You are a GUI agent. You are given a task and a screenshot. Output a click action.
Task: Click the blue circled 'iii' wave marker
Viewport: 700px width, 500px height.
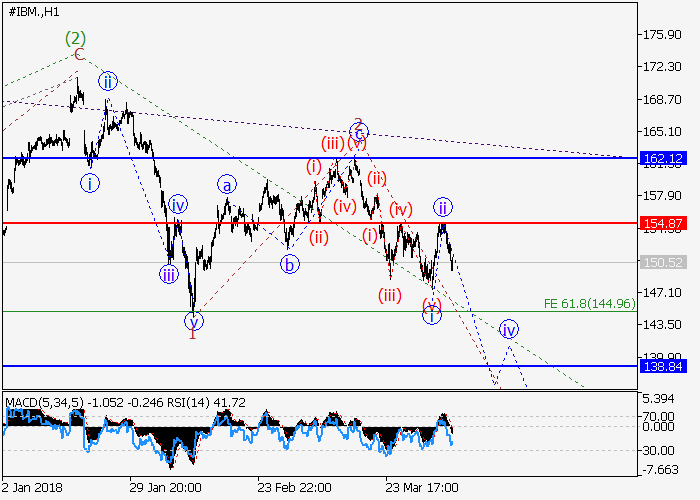(x=169, y=274)
